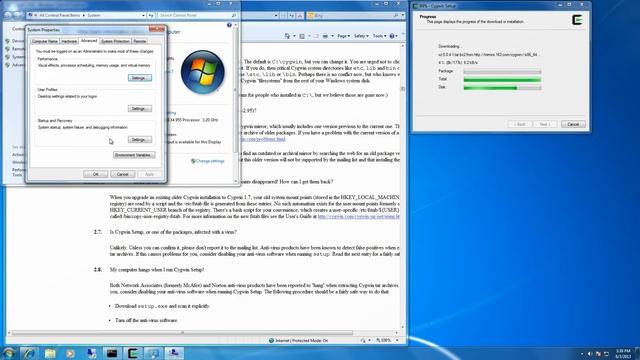Open the zoom level dropdown arrow
640x360 pixels.
click(397, 340)
